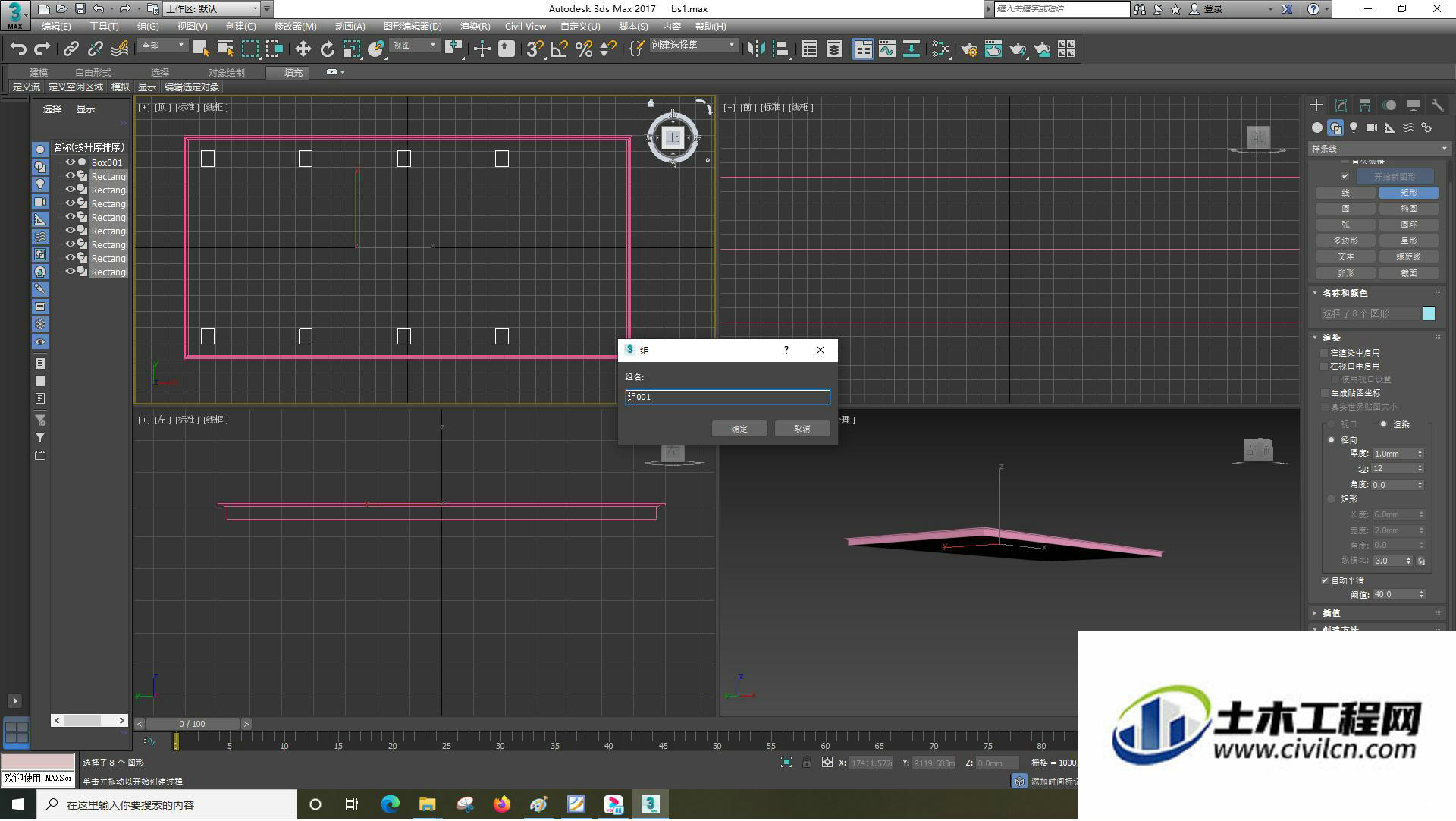Click the Bind to Space Warp icon

tap(120, 49)
